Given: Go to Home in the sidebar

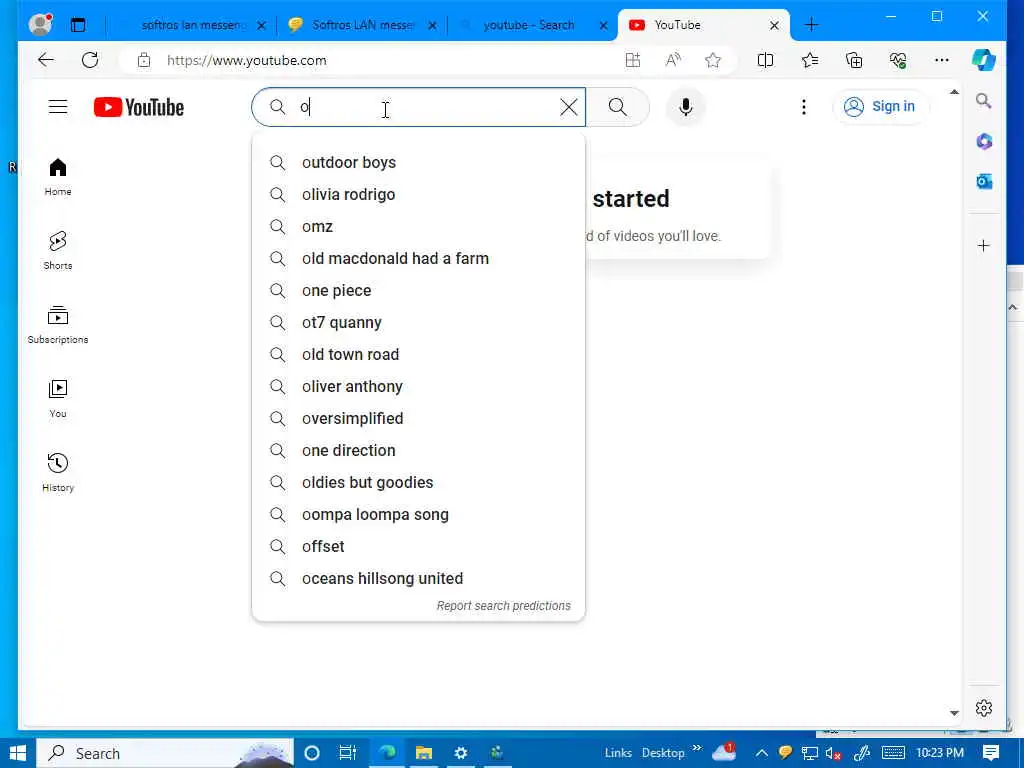Looking at the screenshot, I should tap(58, 177).
